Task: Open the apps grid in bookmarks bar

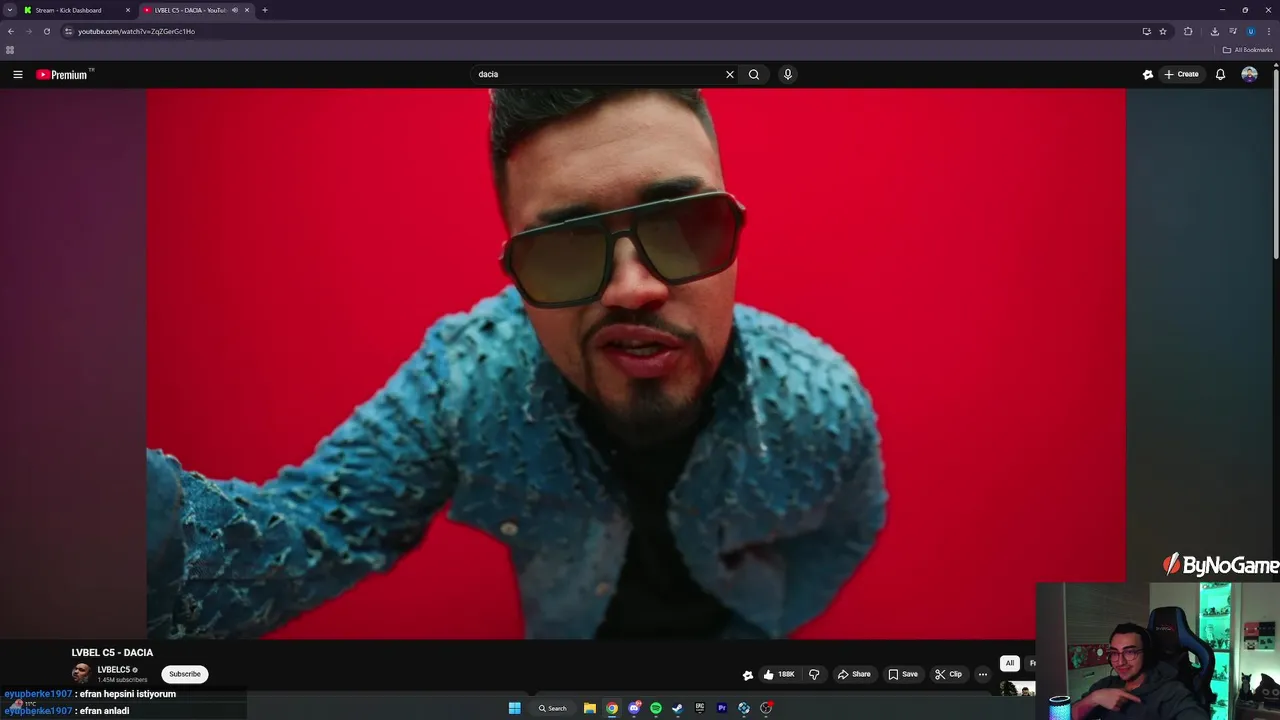Action: click(x=10, y=50)
